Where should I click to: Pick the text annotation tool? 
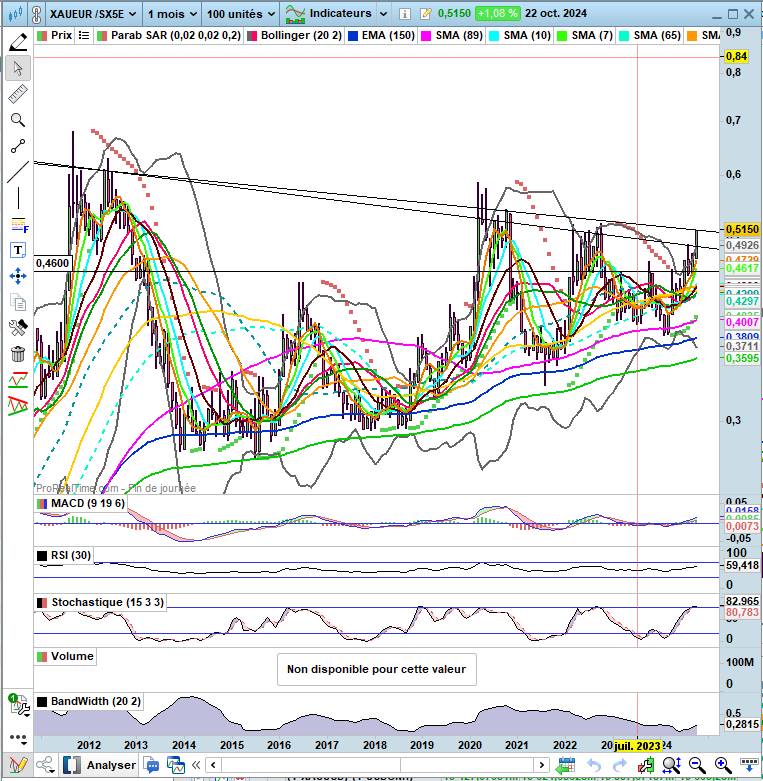[x=18, y=250]
